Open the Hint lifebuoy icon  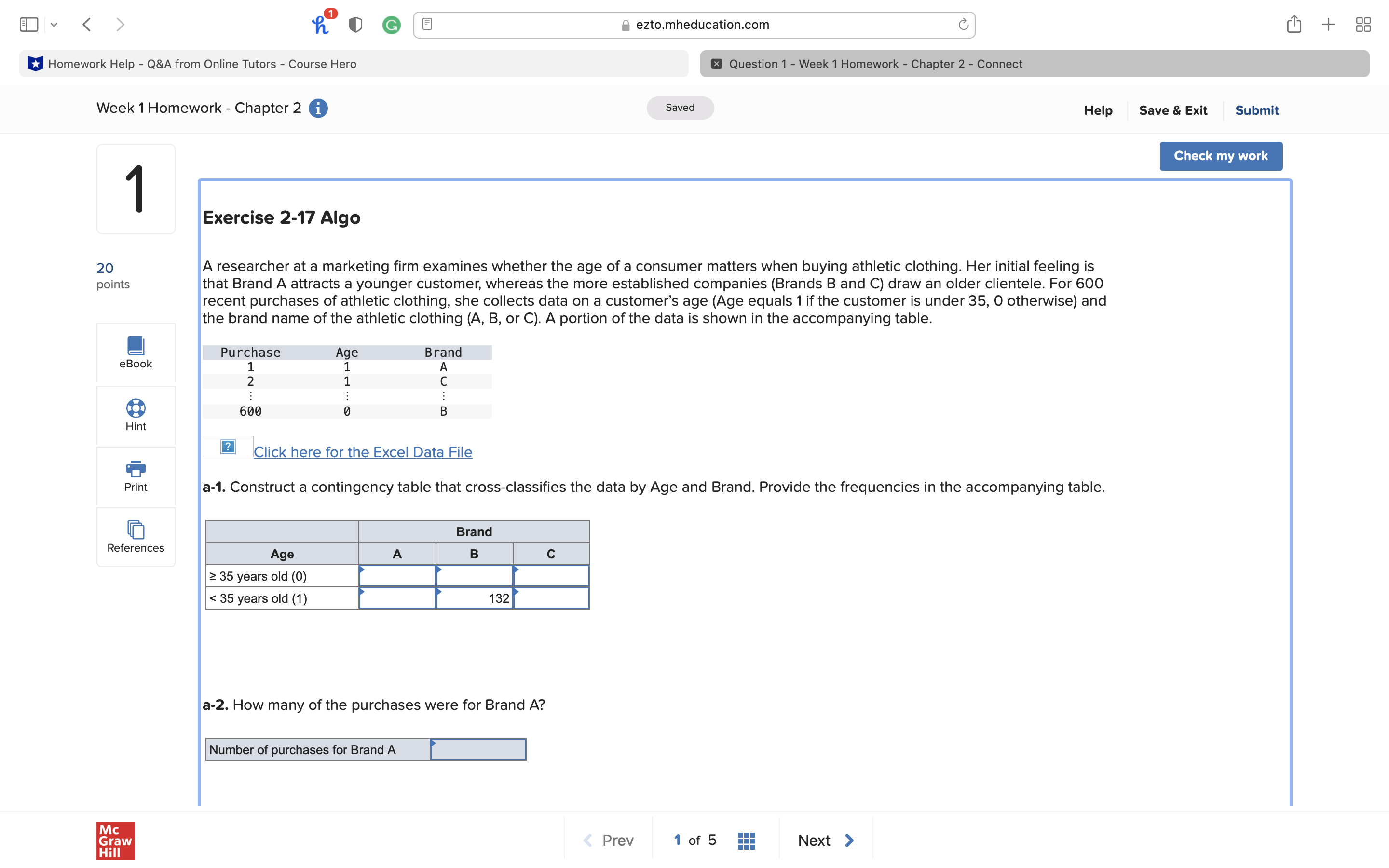pos(136,408)
